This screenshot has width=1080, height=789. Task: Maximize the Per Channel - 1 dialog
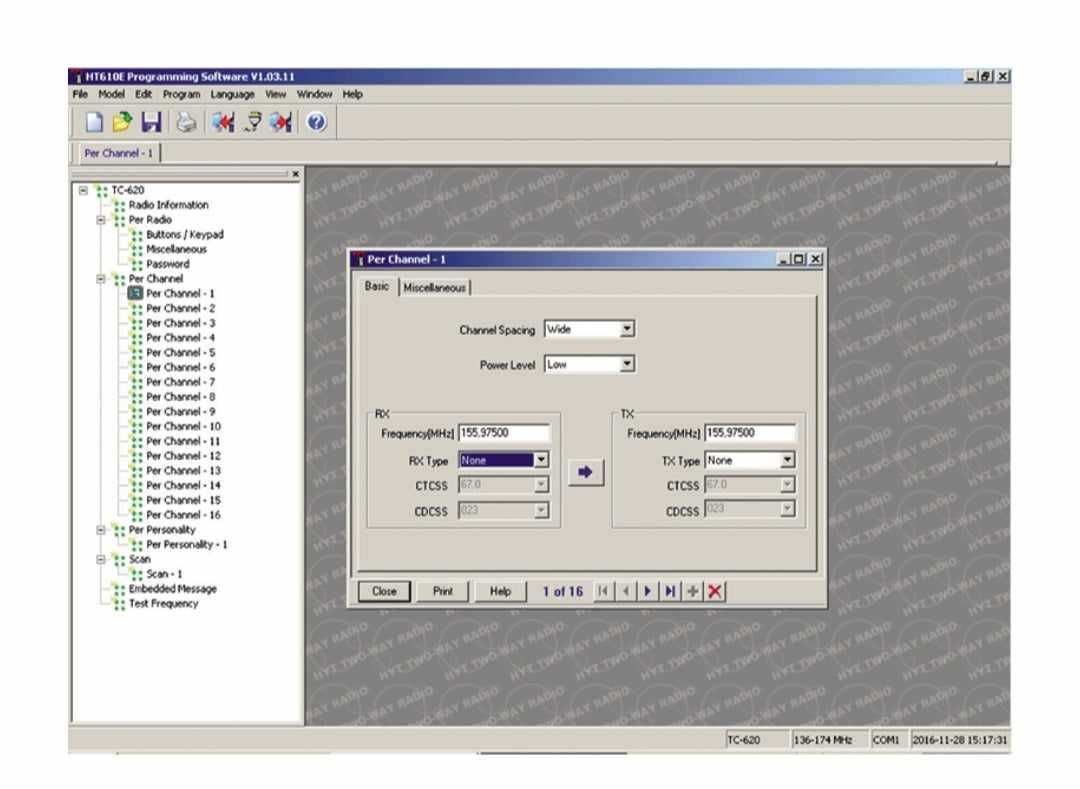(799, 260)
